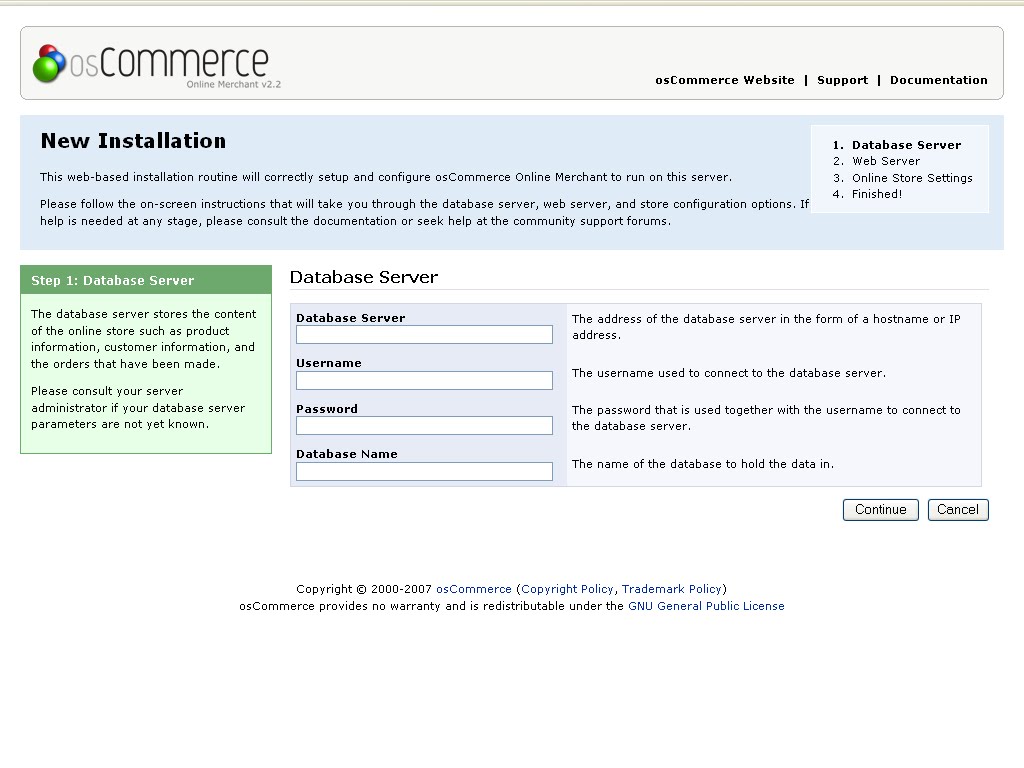Screen dimensions: 1024x768
Task: Click the New Installation heading
Action: pos(133,140)
